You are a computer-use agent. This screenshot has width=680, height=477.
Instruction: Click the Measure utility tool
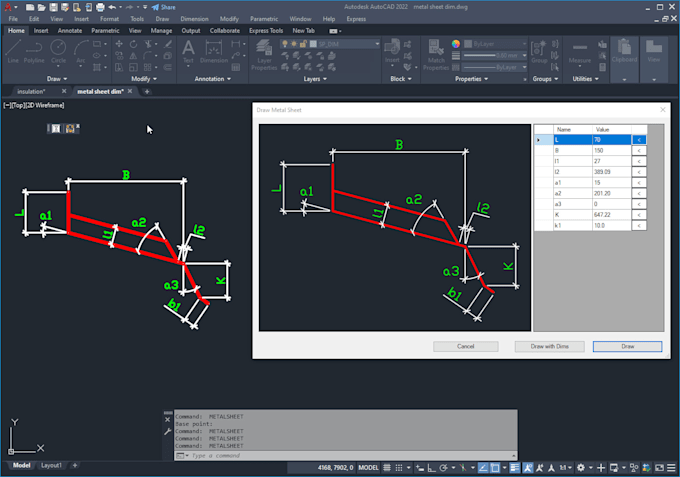(x=580, y=51)
